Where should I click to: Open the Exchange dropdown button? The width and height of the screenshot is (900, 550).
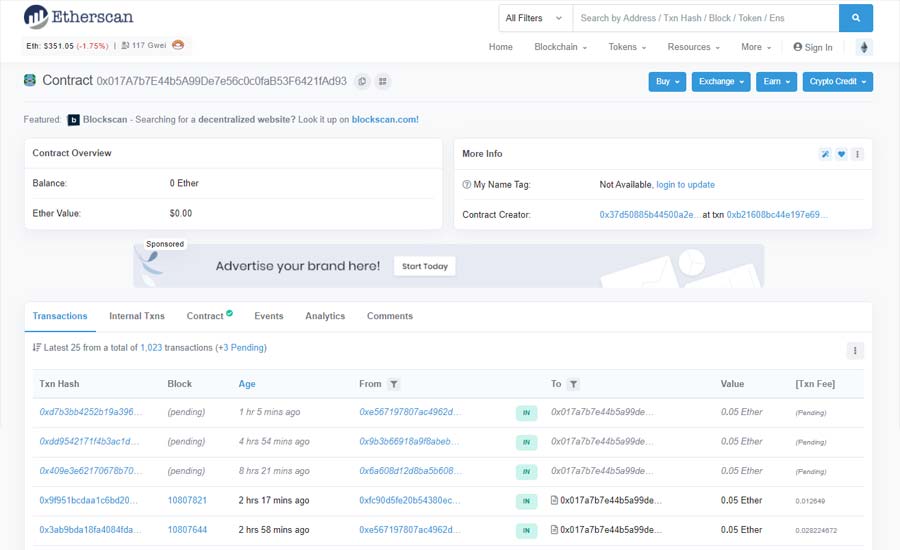tap(721, 82)
